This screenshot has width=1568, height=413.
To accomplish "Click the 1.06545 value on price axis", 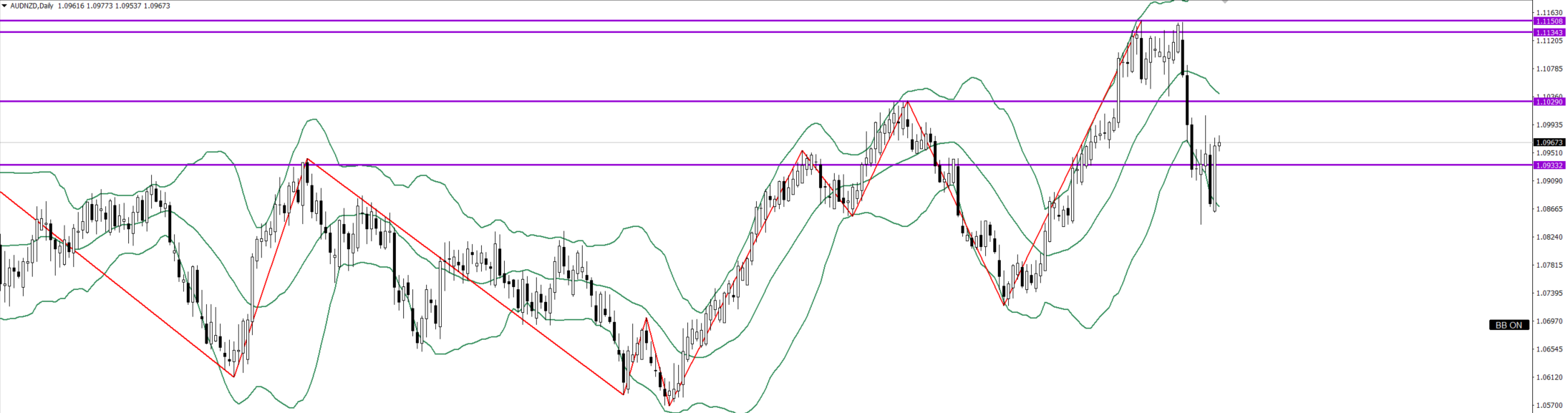I will (1549, 349).
